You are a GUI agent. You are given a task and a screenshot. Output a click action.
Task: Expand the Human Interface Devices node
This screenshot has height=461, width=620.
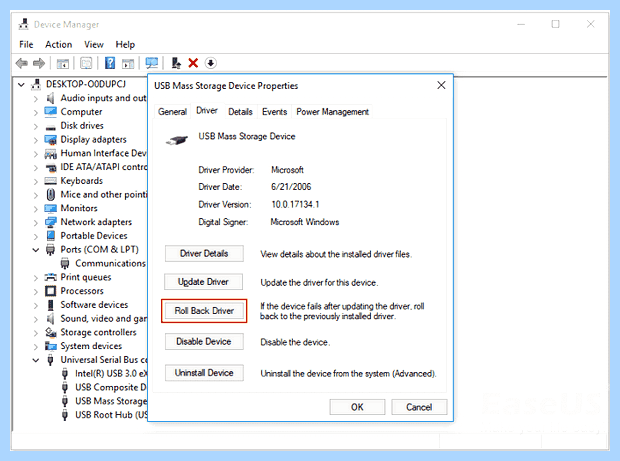pos(36,154)
